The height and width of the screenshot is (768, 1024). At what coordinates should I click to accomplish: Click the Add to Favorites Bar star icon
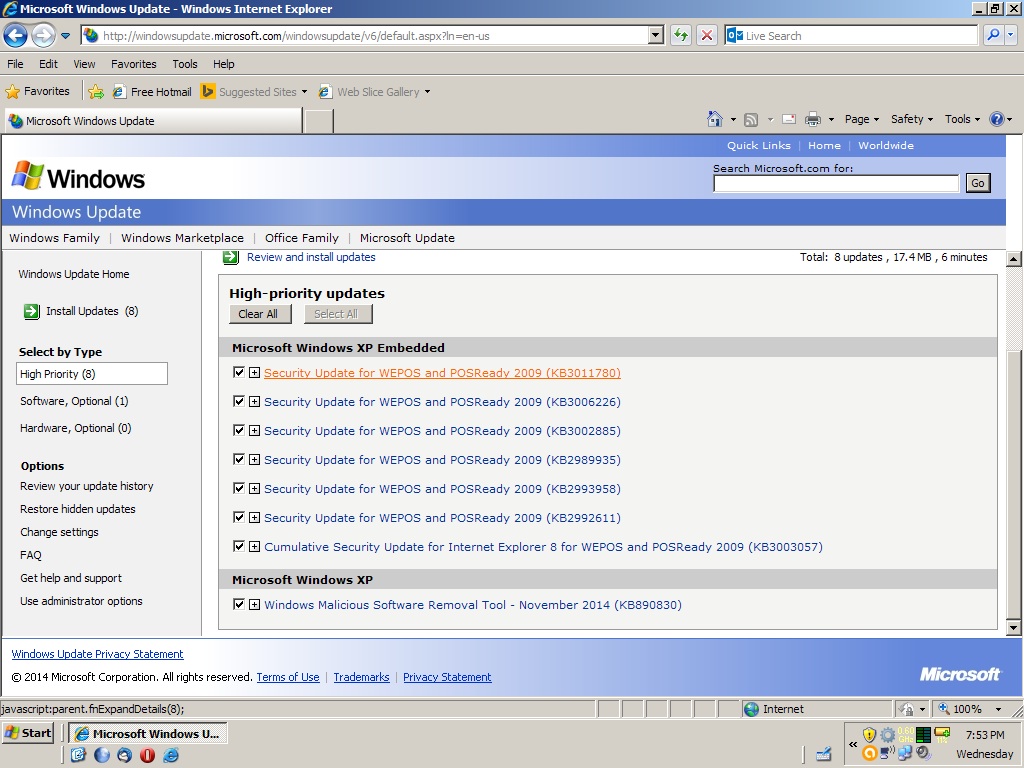(96, 92)
